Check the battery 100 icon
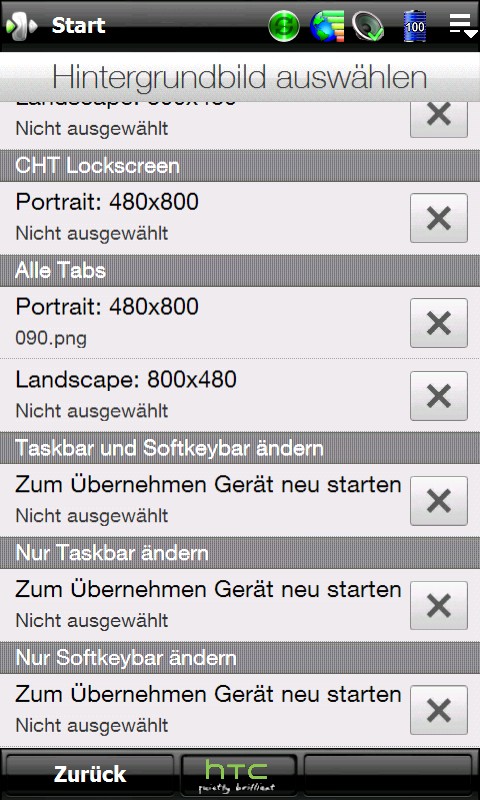Viewport: 480px width, 800px height. coord(415,26)
